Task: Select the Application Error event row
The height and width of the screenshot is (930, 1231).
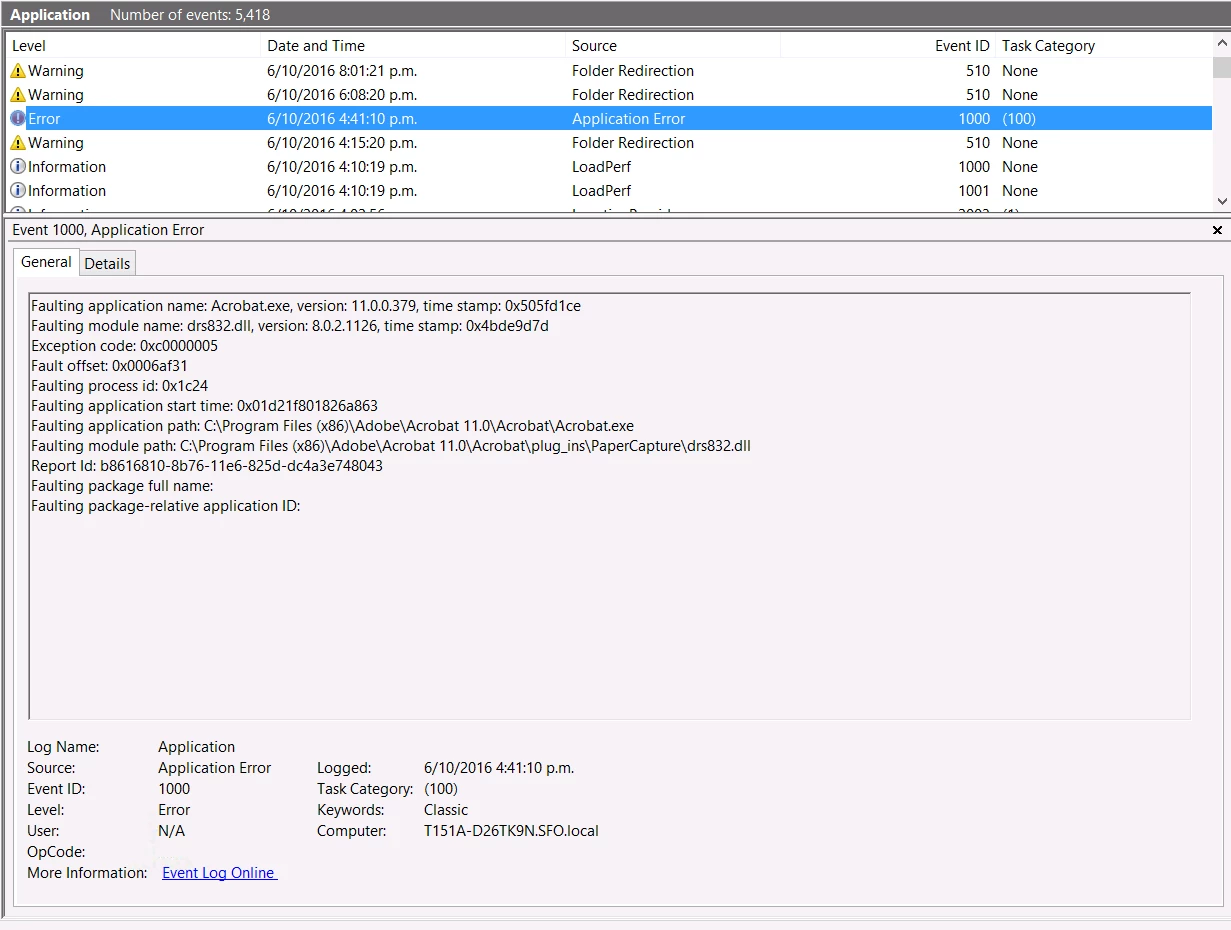Action: click(609, 119)
